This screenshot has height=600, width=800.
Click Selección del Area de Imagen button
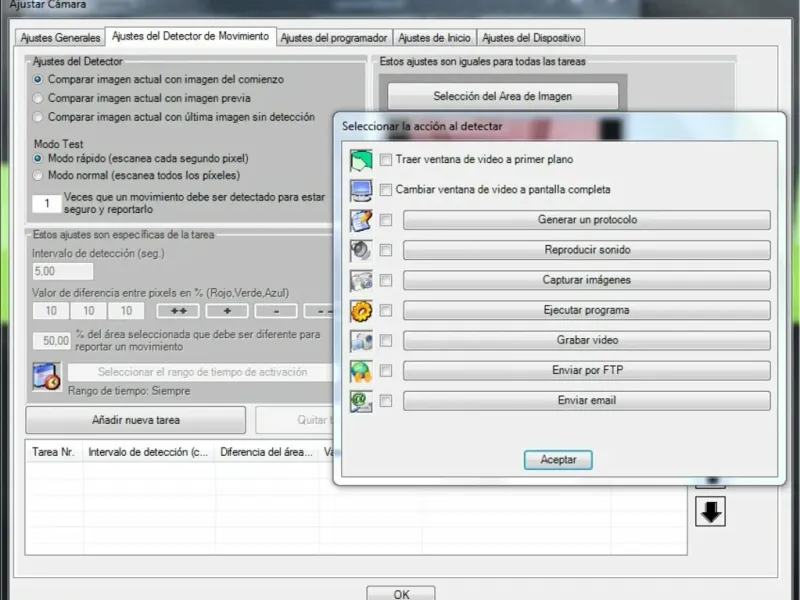[x=503, y=96]
